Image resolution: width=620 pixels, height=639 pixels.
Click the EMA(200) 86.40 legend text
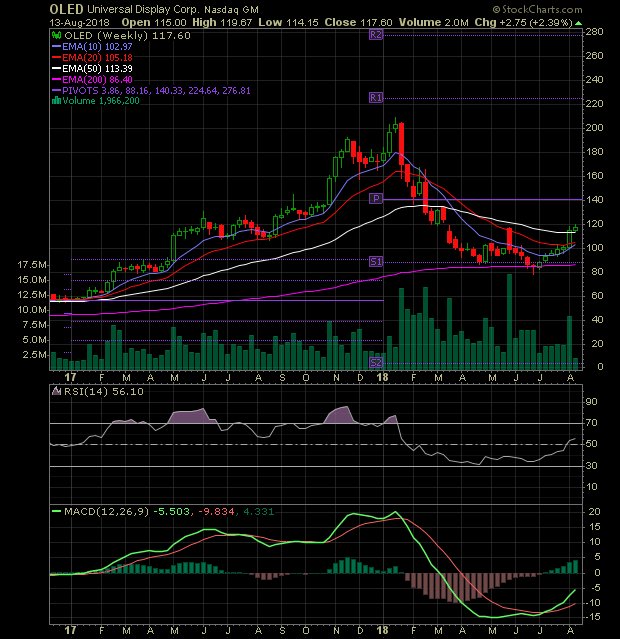click(97, 79)
